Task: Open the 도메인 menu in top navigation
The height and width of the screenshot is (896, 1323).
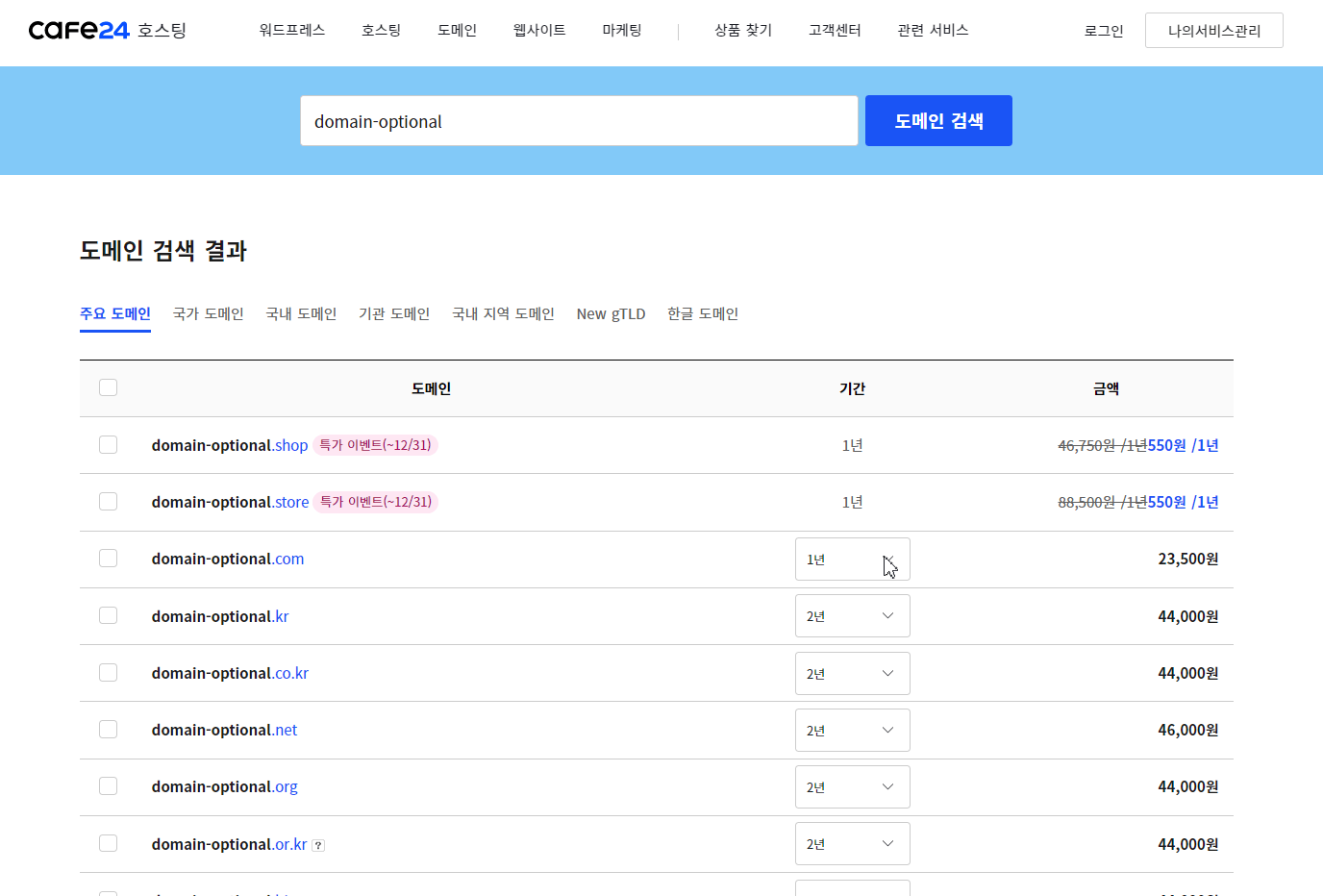Action: coord(457,31)
